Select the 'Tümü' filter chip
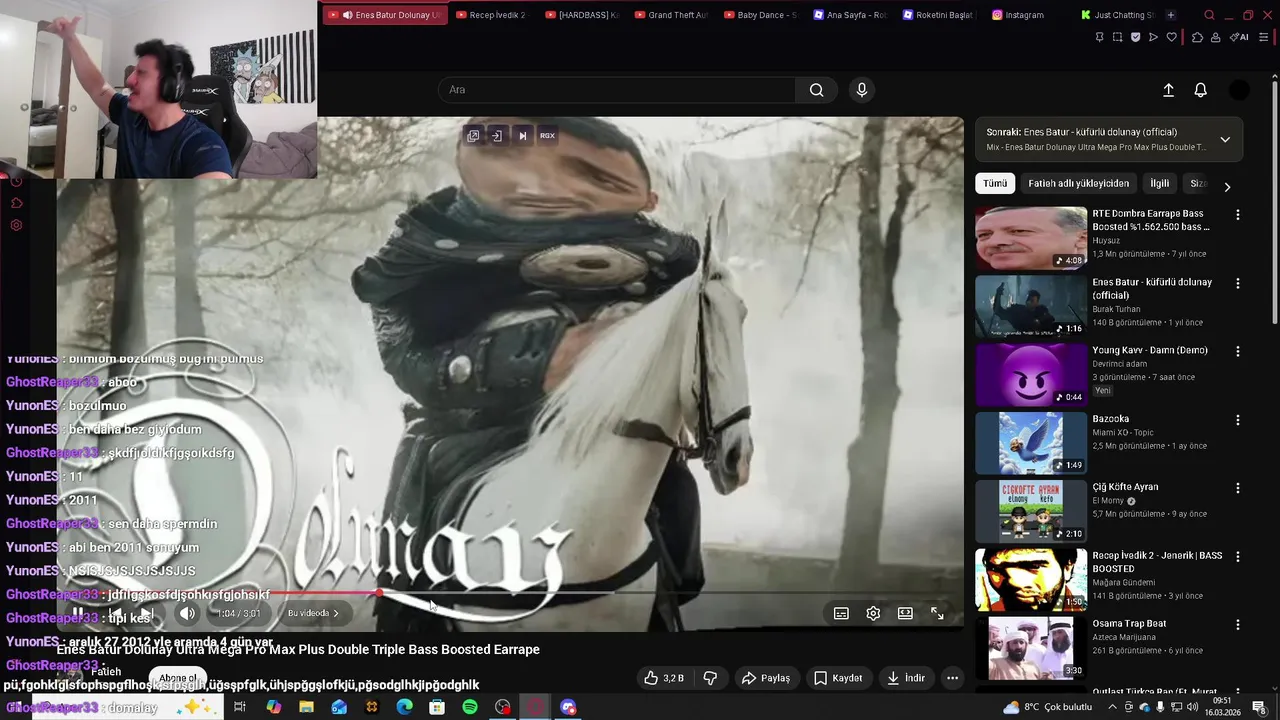1280x720 pixels. [x=995, y=184]
